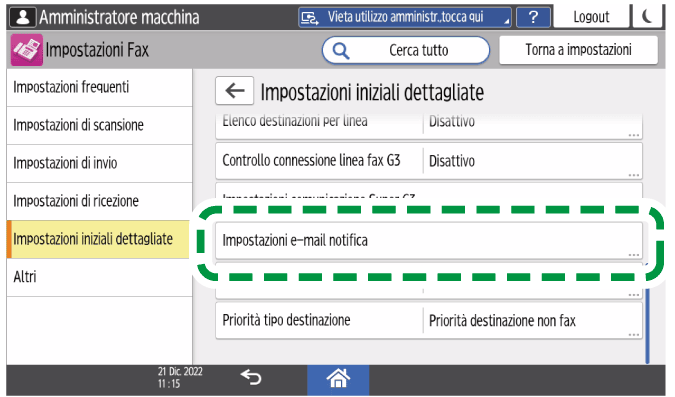Open Priorità tipo destinazione setting
Image resolution: width=675 pixels, height=397 pixels.
pyautogui.click(x=429, y=320)
